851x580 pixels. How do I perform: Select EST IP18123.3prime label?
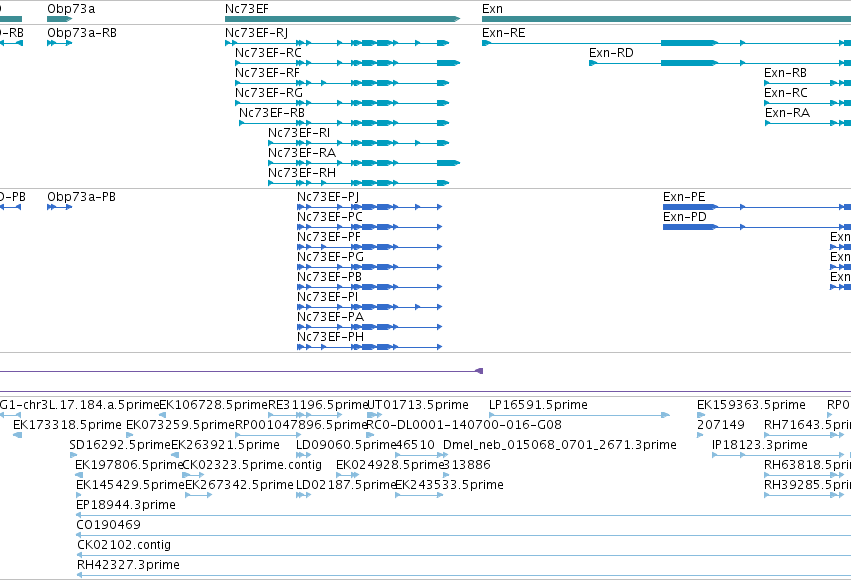(760, 445)
